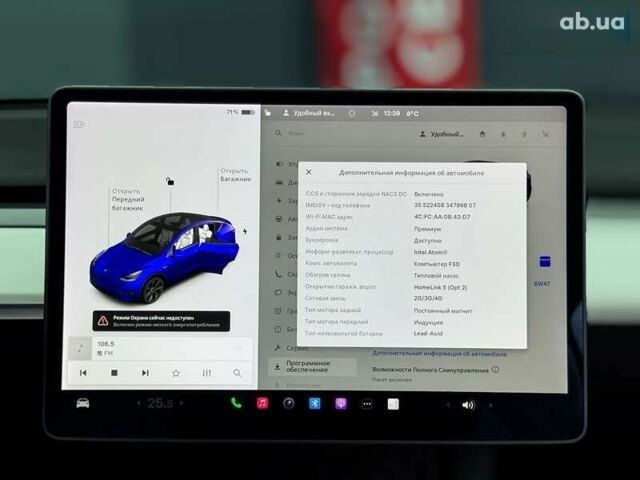Image resolution: width=640 pixels, height=480 pixels.
Task: Tap the 'HomeLink 5 (Opt 2)' value
Action: pyautogui.click(x=440, y=287)
